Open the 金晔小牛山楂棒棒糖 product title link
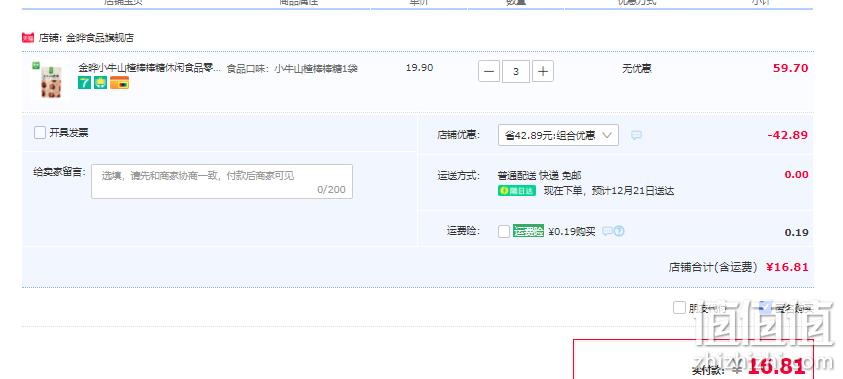 pyautogui.click(x=149, y=68)
